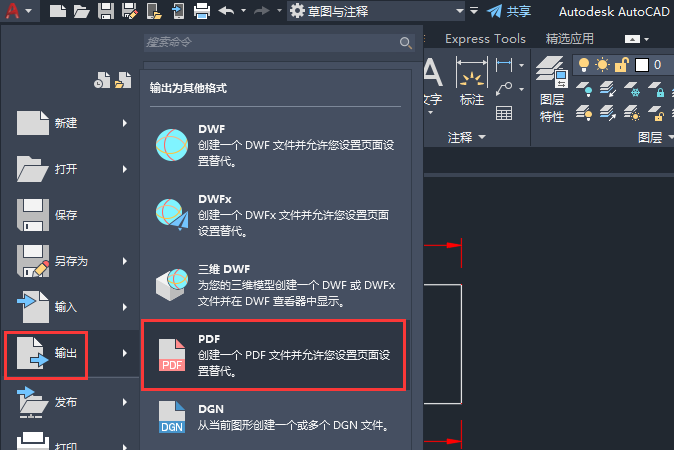Image resolution: width=674 pixels, height=450 pixels.
Task: Click the 共享 share button
Action: coord(509,11)
